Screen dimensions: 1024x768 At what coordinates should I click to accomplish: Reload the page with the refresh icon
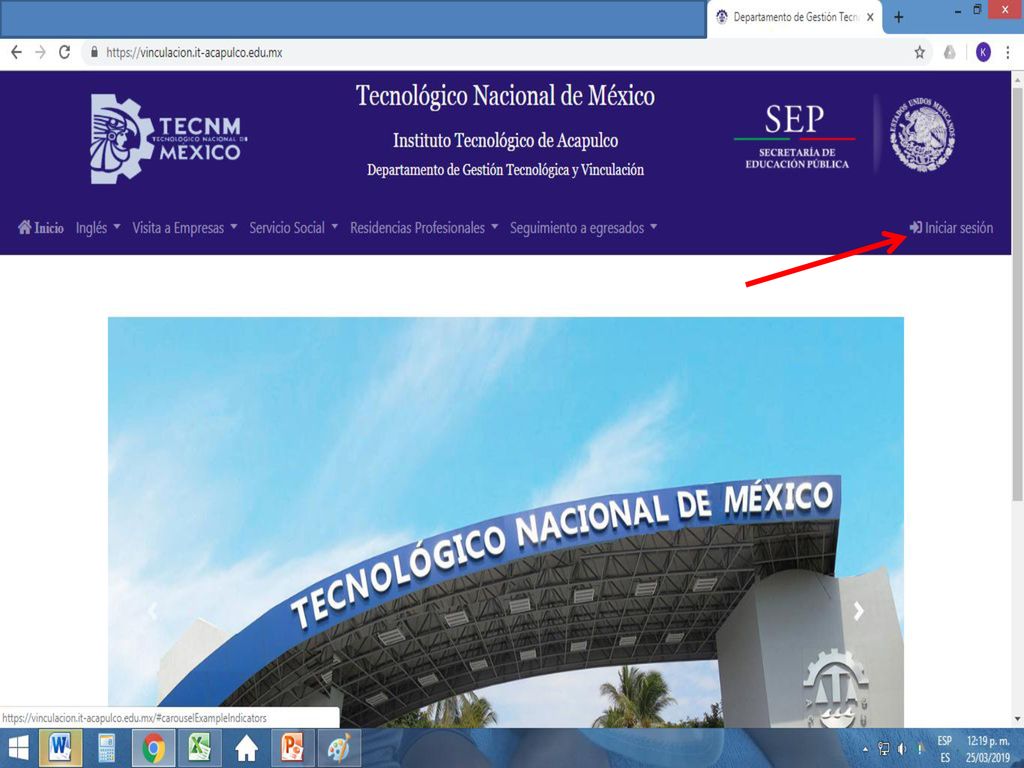click(x=65, y=52)
